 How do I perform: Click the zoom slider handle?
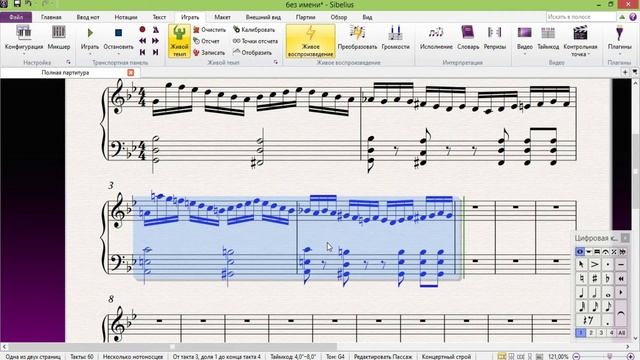pyautogui.click(x=610, y=356)
